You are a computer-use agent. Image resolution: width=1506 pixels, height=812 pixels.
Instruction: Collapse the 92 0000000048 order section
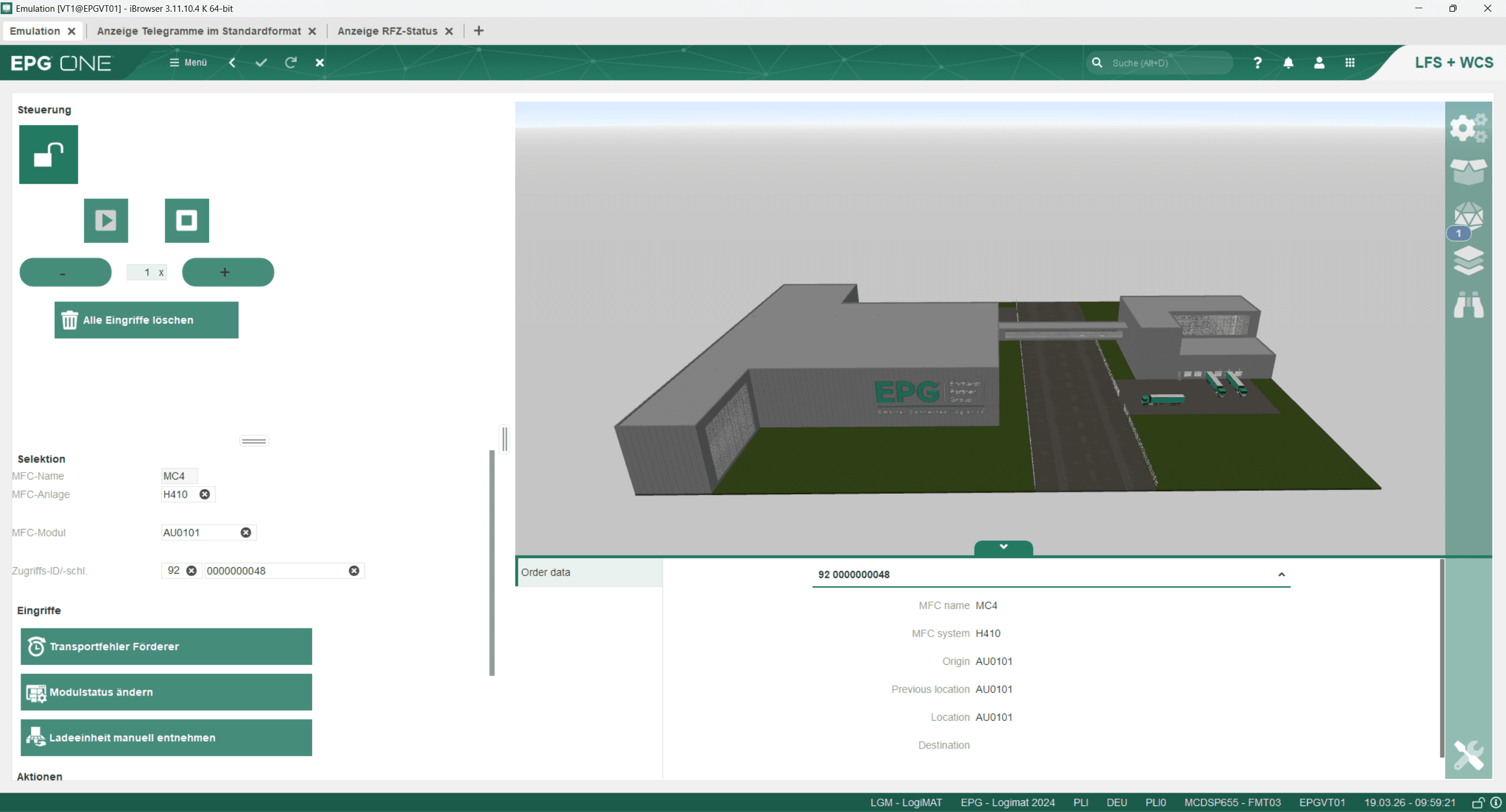point(1281,574)
